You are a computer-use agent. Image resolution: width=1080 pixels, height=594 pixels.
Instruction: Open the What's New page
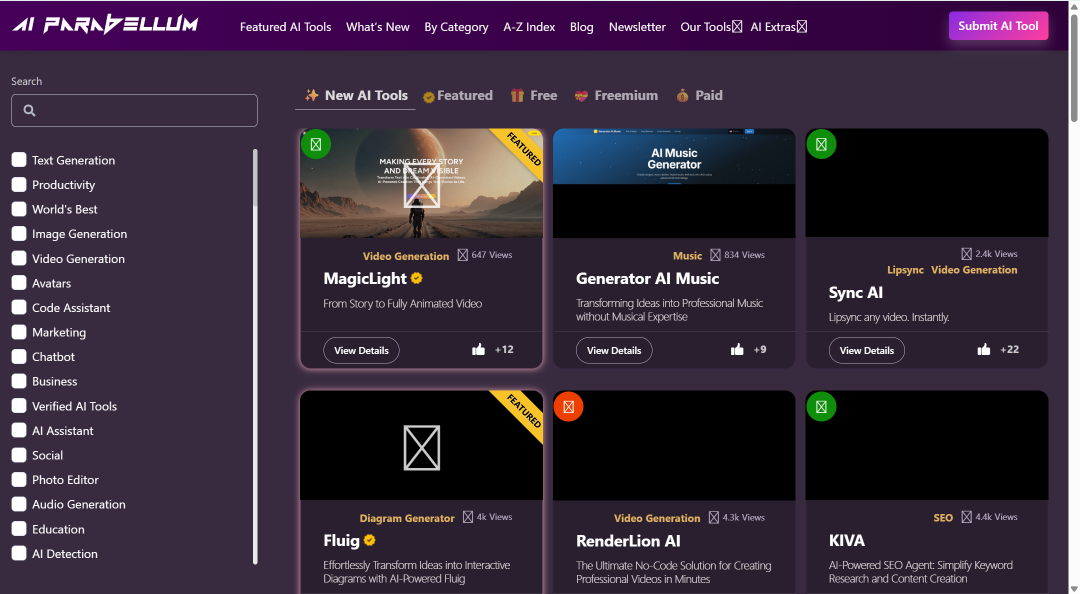tap(377, 27)
